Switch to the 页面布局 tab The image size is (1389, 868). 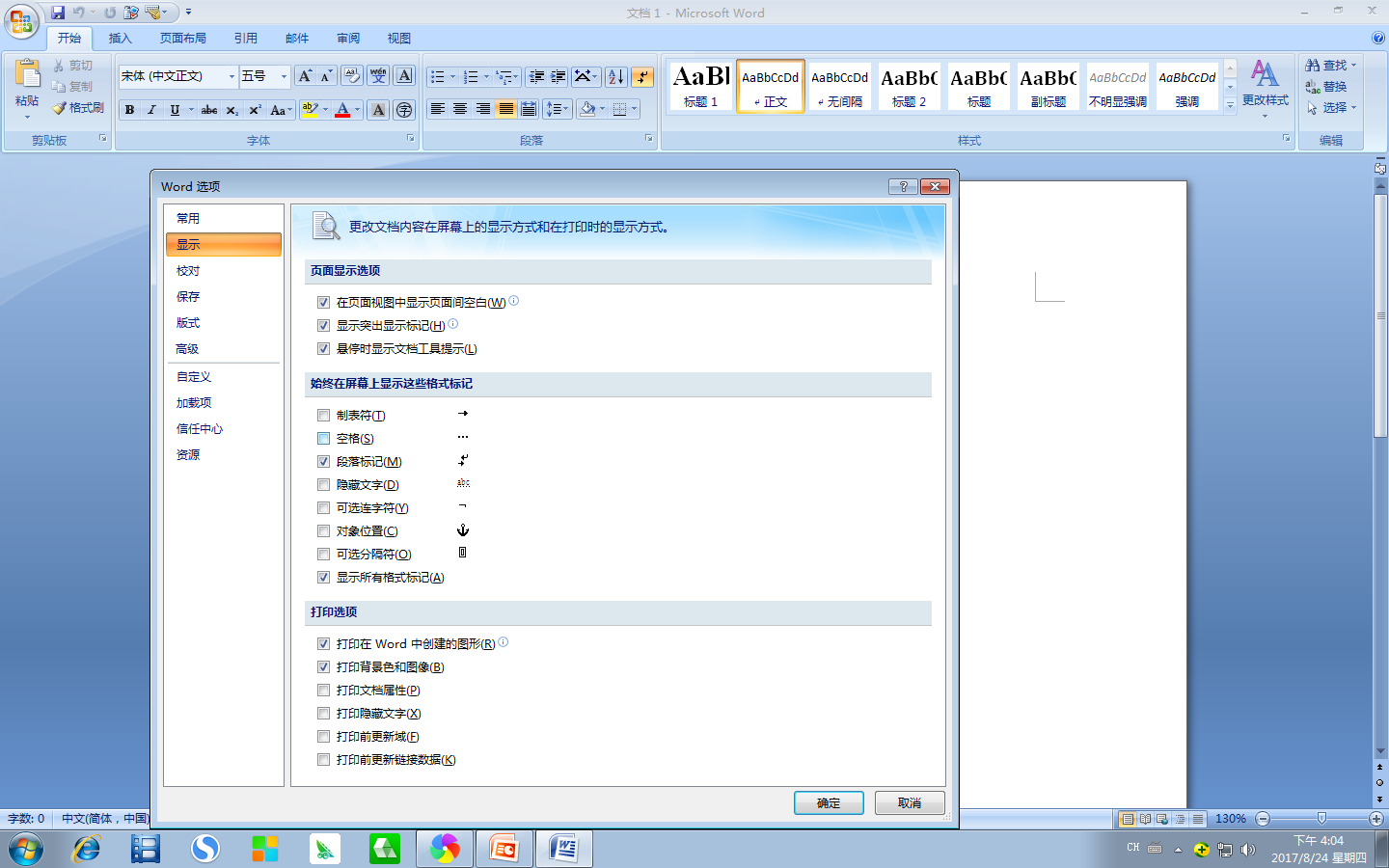point(183,39)
